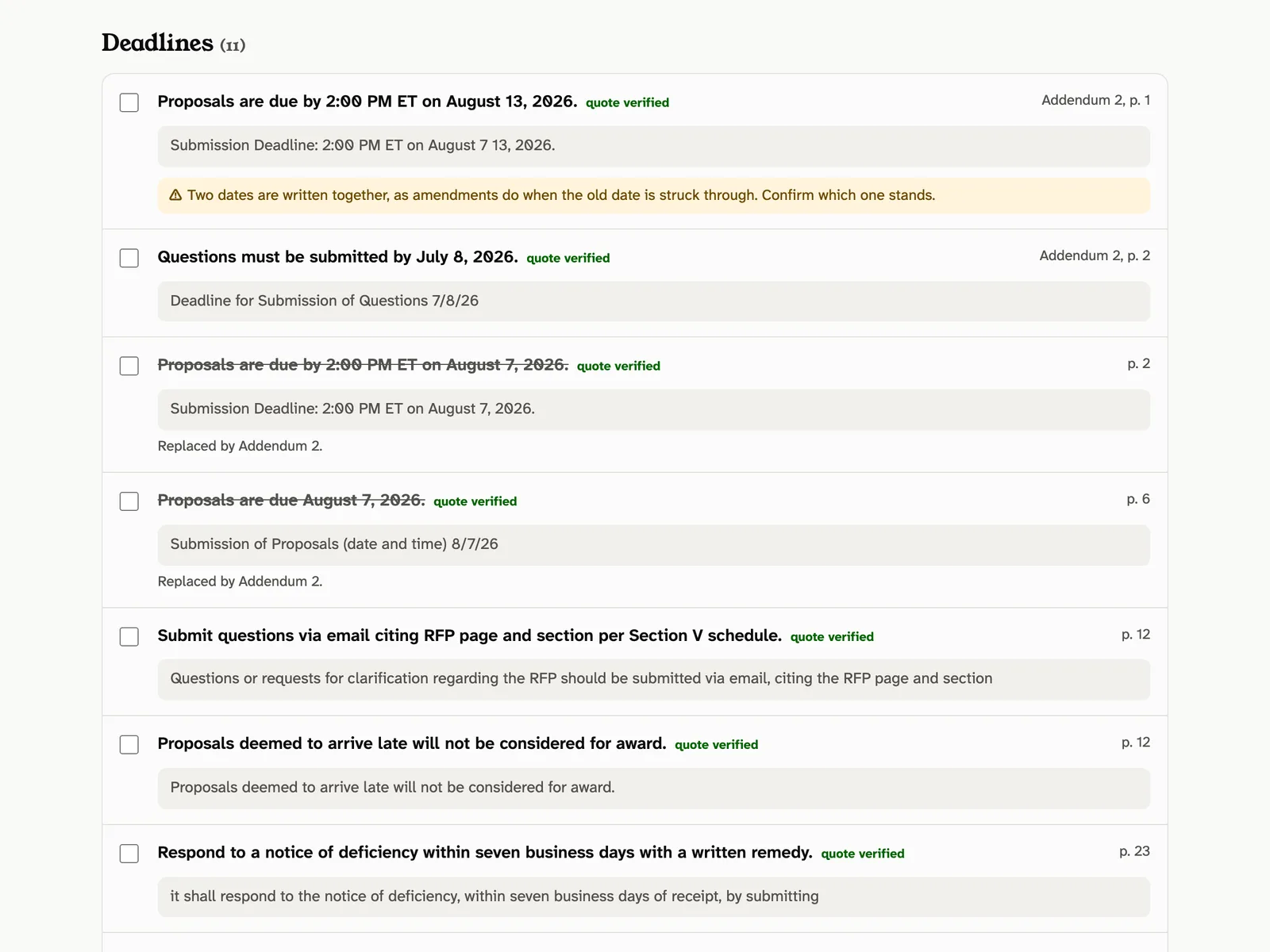Select quote 'Submission of Proposals (date and time) 8/7/26'
Image resolution: width=1270 pixels, height=952 pixels.
coord(653,545)
